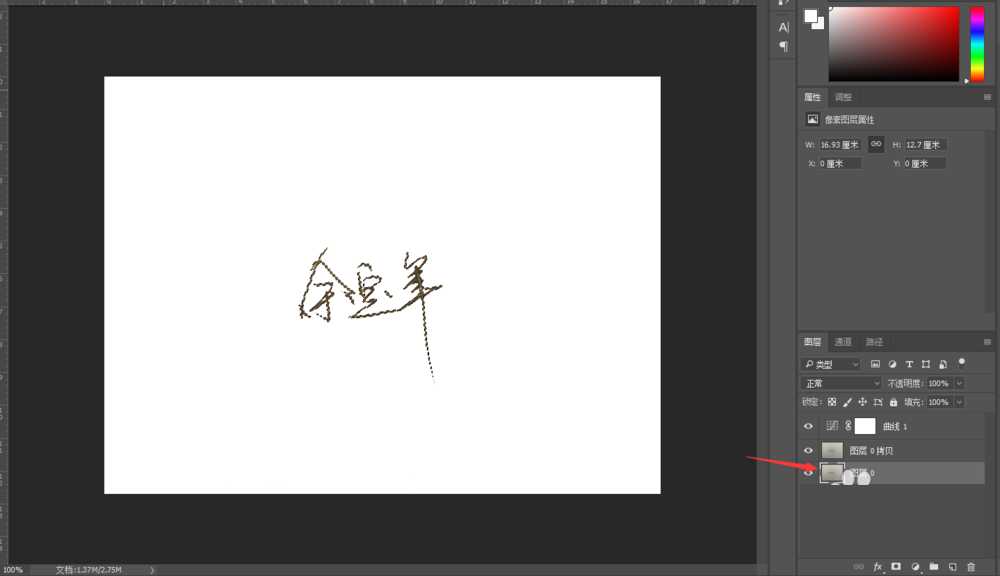Expand the document size info at bottom
This screenshot has width=1000, height=576.
point(152,568)
